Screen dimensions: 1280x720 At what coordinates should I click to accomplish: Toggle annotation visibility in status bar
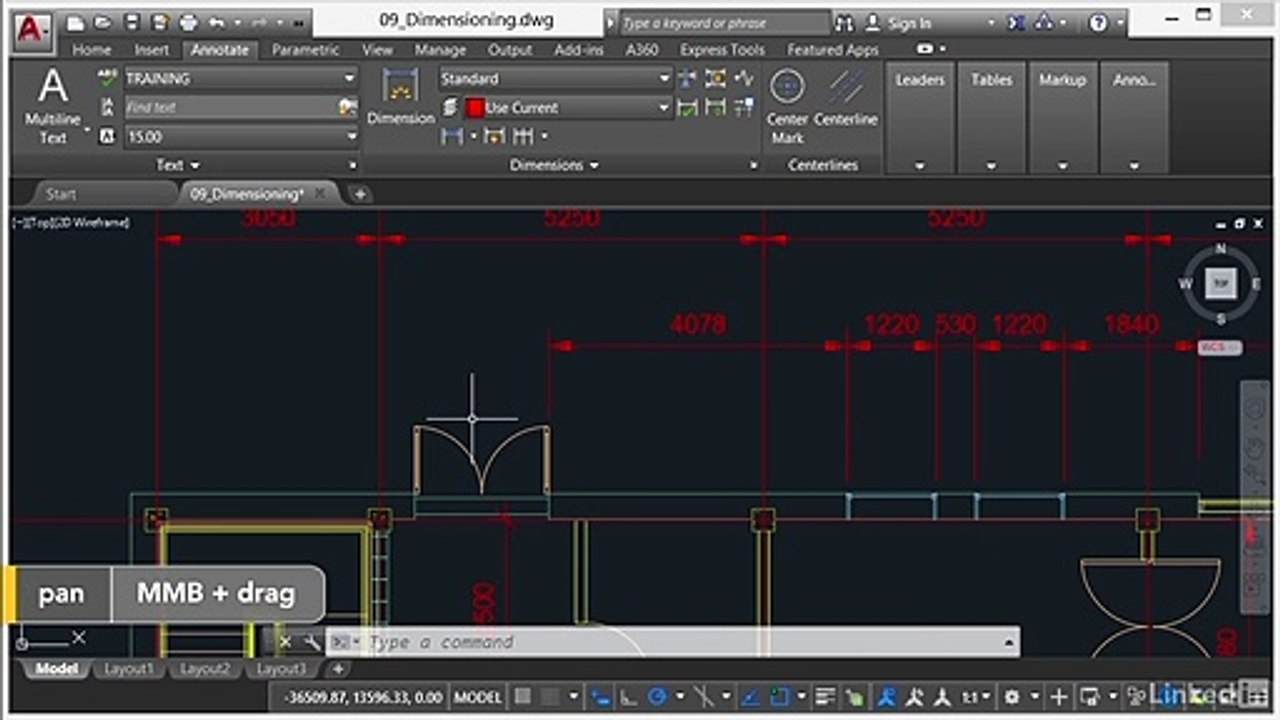click(x=886, y=697)
